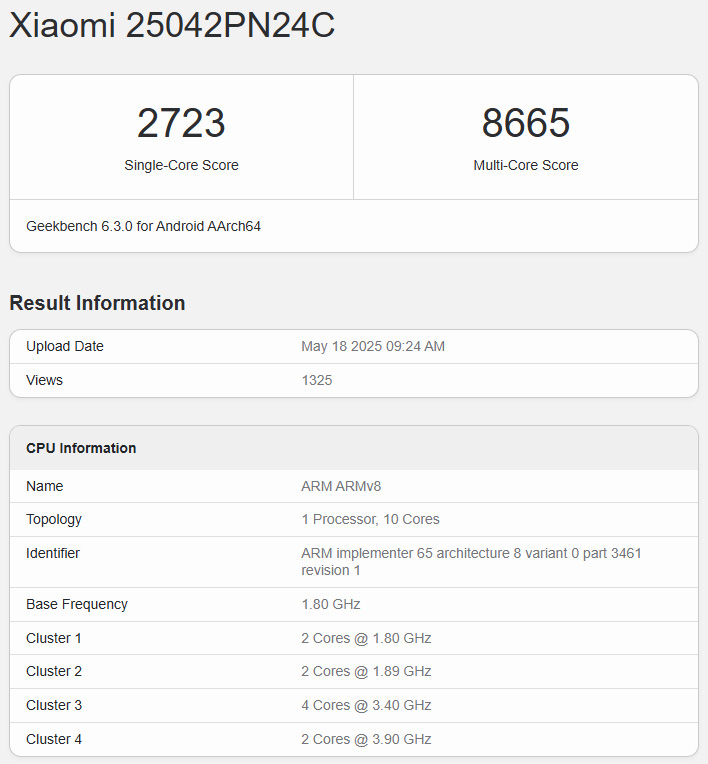Click the Identifier row label

(53, 554)
